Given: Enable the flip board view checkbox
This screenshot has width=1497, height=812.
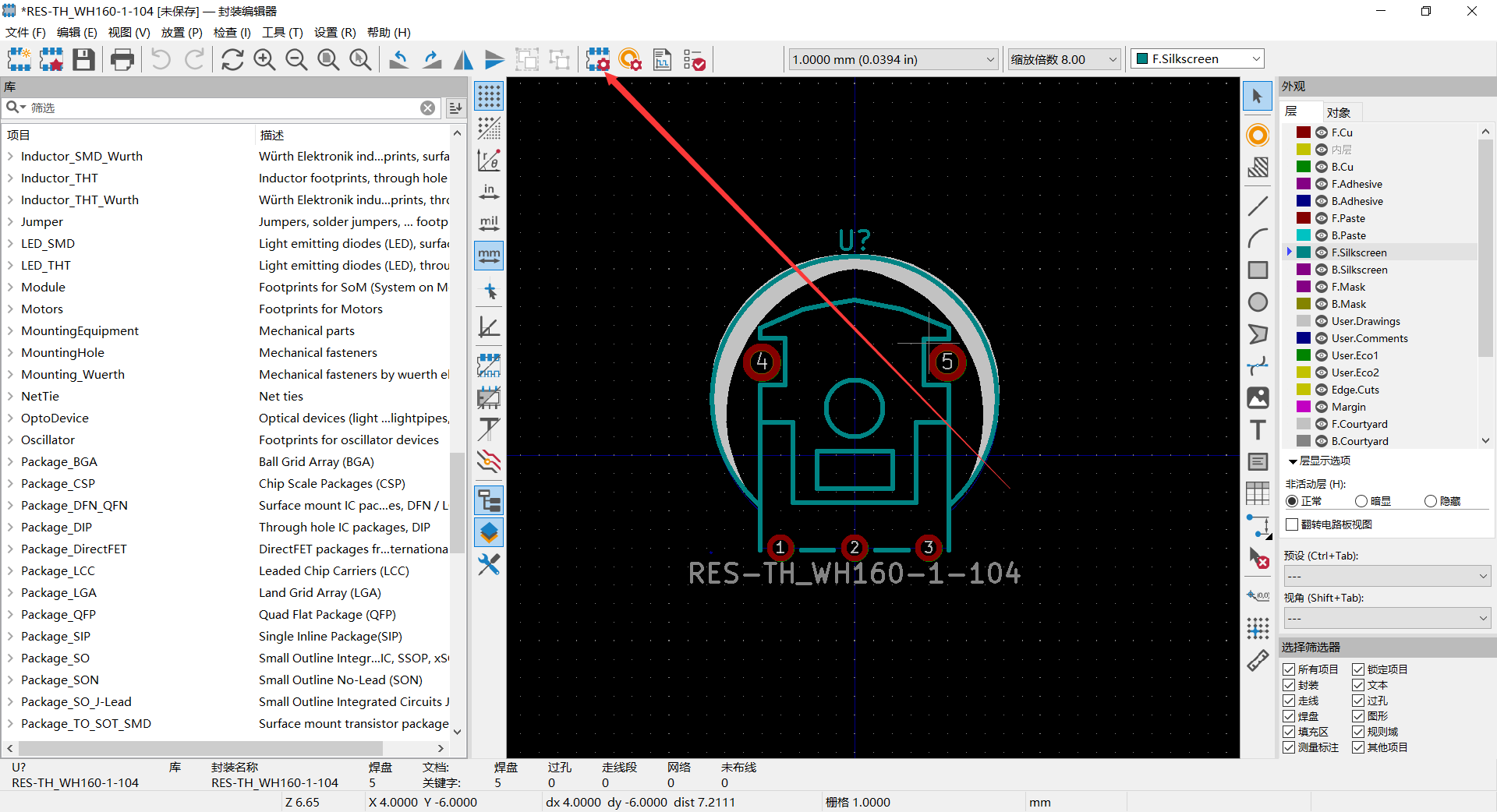Looking at the screenshot, I should point(1292,524).
